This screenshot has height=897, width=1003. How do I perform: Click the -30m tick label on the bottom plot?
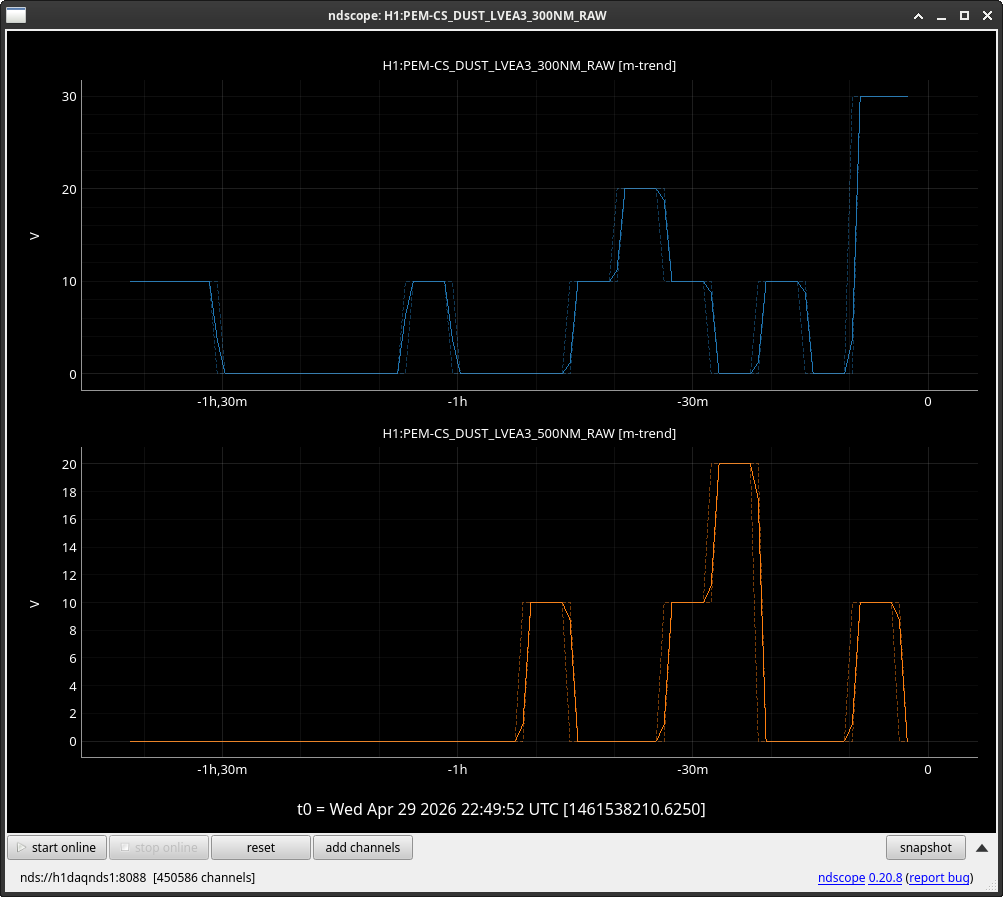point(693,770)
